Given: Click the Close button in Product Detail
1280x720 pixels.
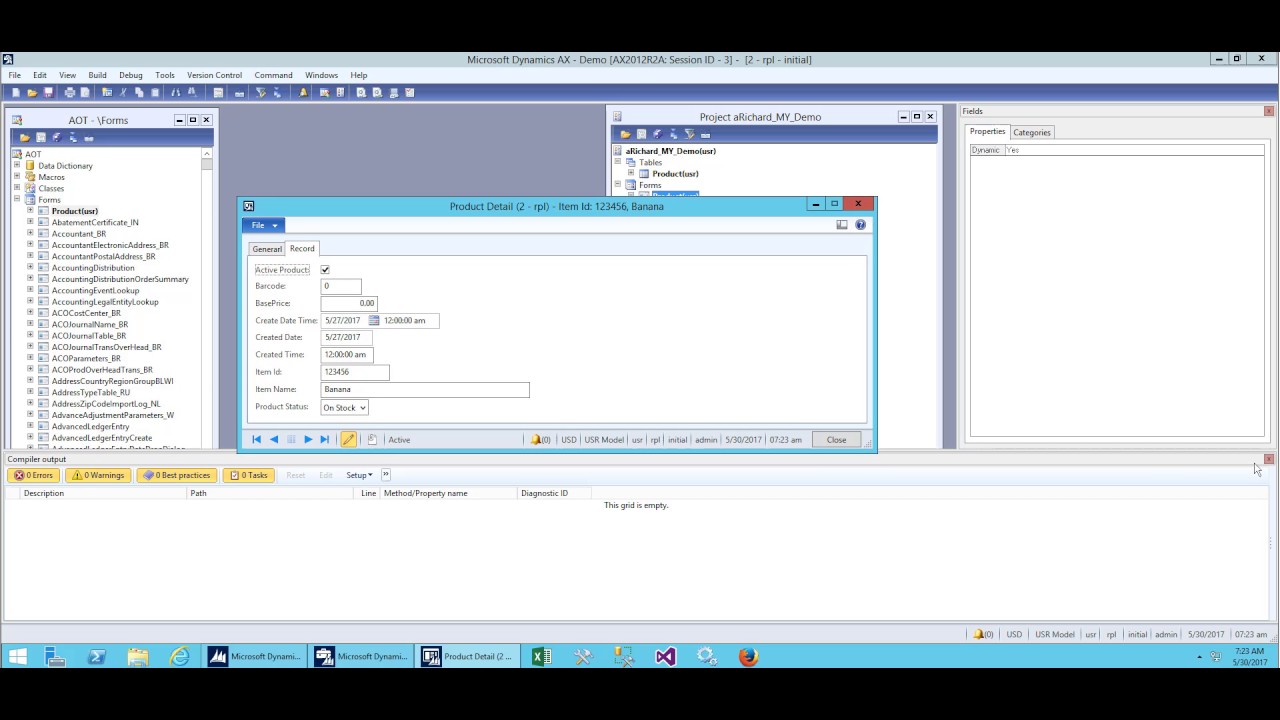Looking at the screenshot, I should click(836, 439).
